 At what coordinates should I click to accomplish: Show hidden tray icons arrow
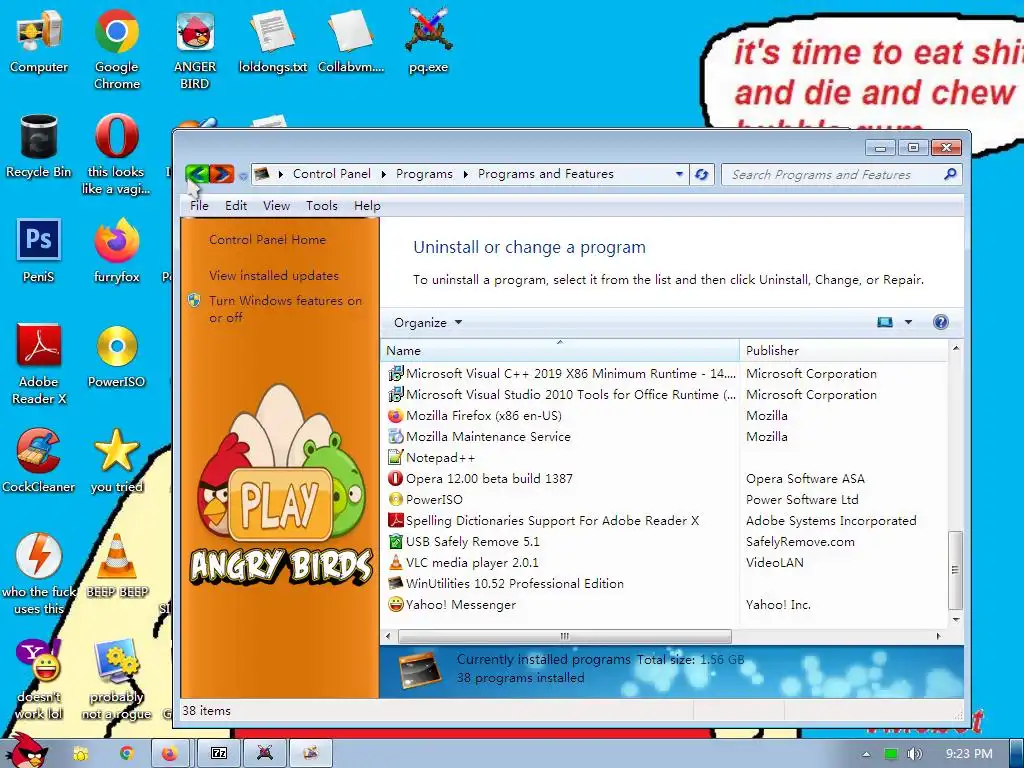pos(867,754)
